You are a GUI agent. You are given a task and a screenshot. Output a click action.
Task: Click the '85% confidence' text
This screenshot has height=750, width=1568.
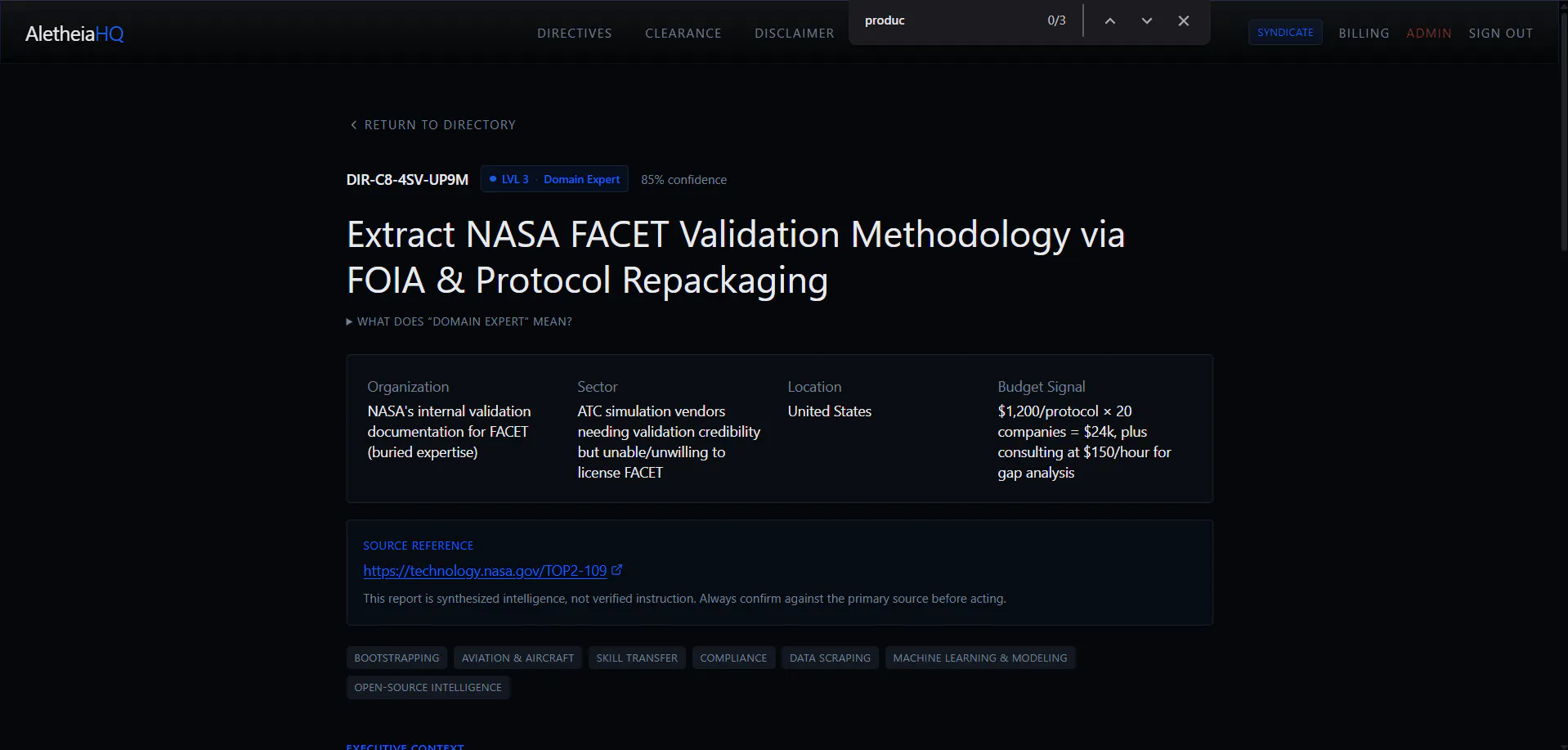coord(683,180)
